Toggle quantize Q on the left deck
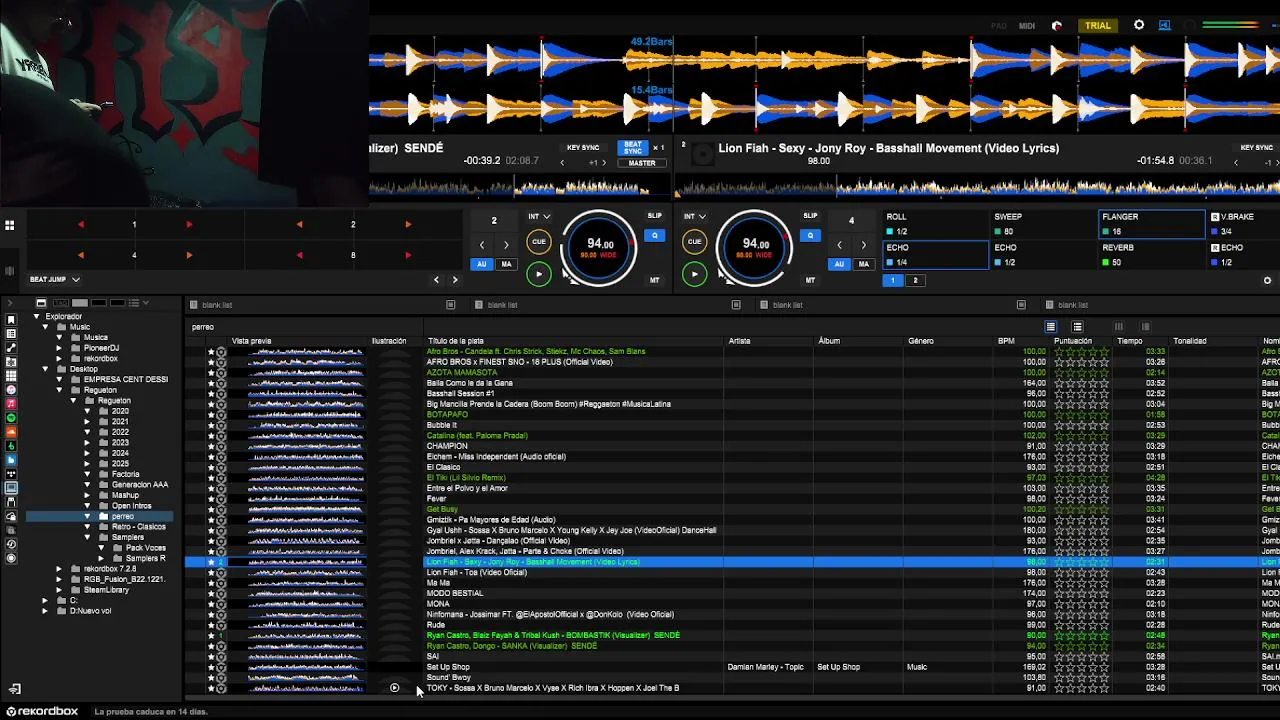 coord(655,236)
